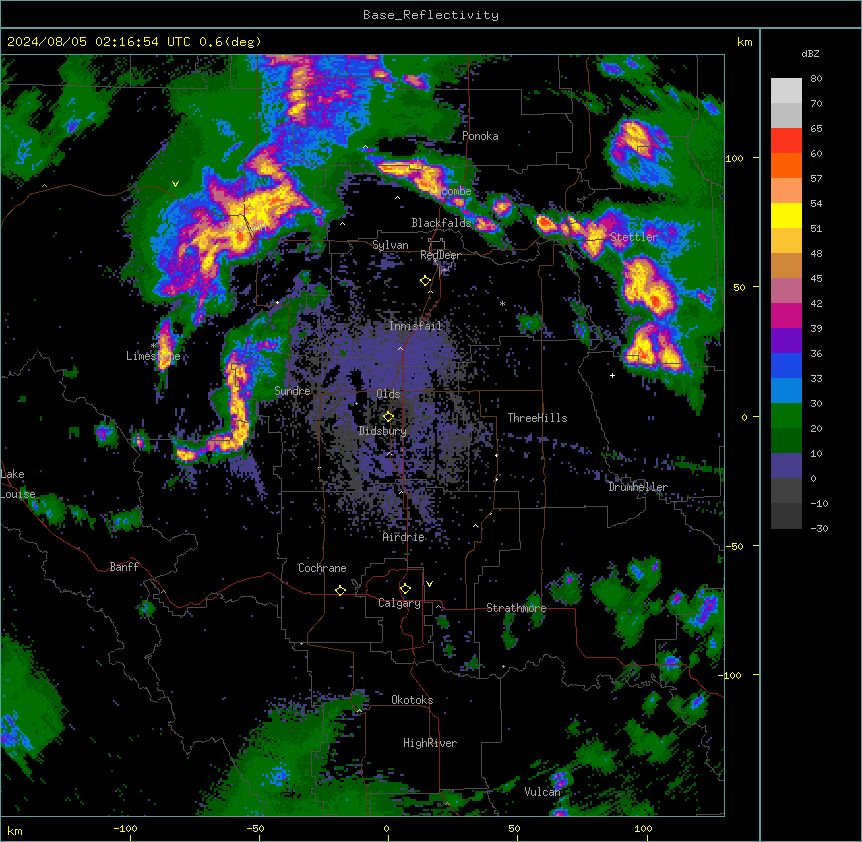Click the Drumheller city label
862x842 pixels.
pyautogui.click(x=638, y=487)
